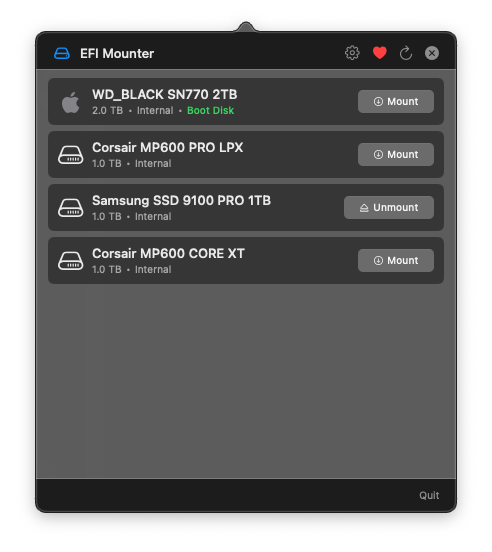Mount the WD_BLACK SN770 2TB EFI partition

click(x=396, y=101)
